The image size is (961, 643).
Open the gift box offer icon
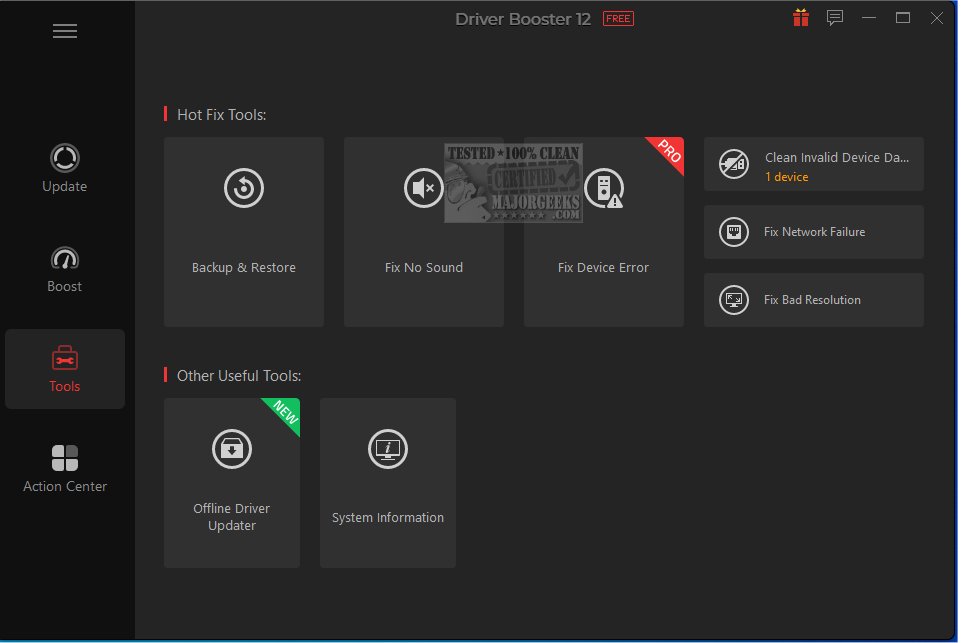click(801, 18)
